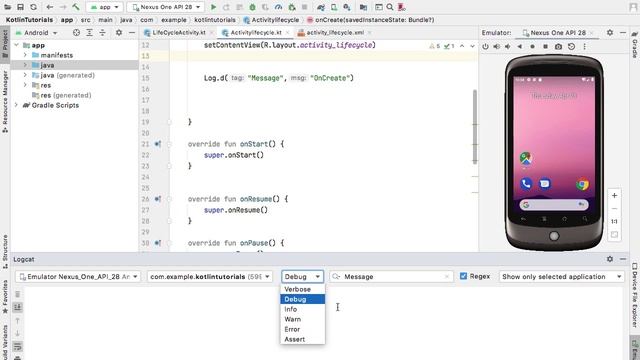Open the com.example.kotlintutorials process dropdown
Image resolution: width=640 pixels, height=360 pixels.
click(210, 276)
